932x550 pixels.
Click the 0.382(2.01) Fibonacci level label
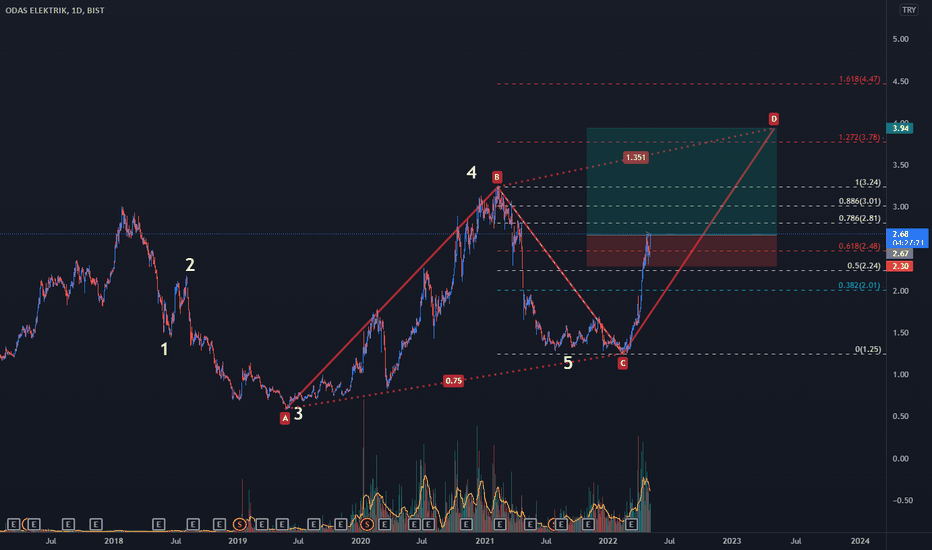[859, 285]
